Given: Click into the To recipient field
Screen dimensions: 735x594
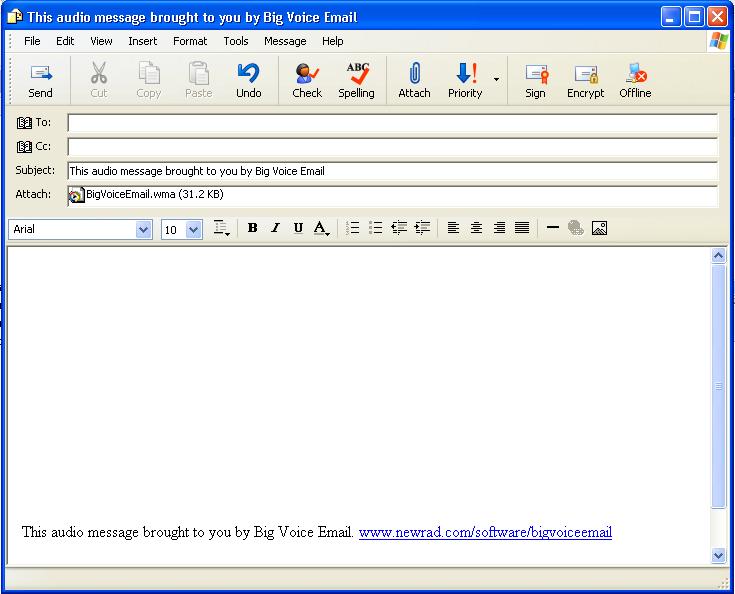Looking at the screenshot, I should [x=393, y=123].
